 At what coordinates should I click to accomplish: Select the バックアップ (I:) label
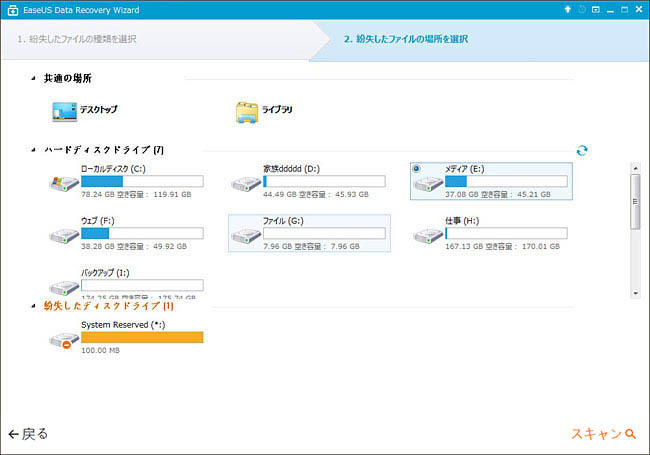click(x=105, y=273)
